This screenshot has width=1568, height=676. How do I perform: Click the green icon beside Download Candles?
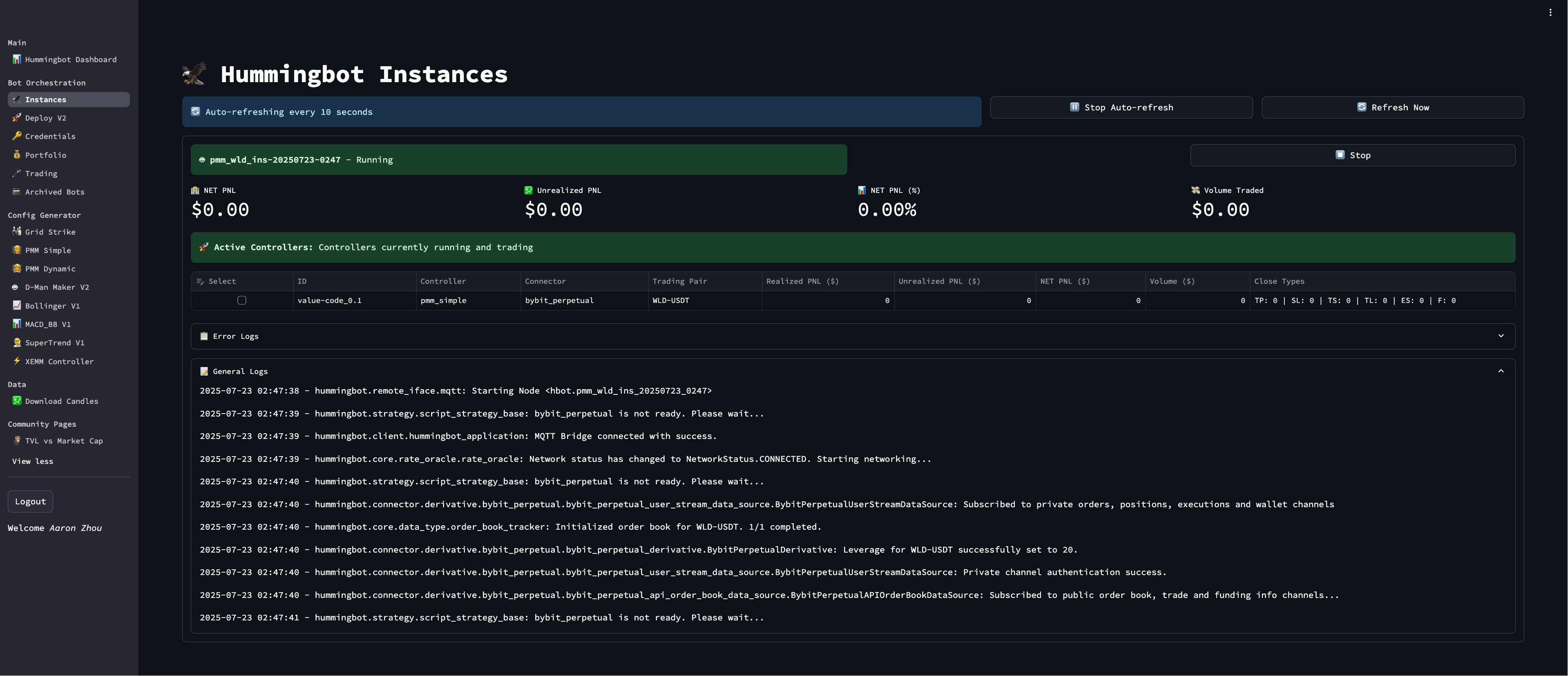(x=17, y=401)
